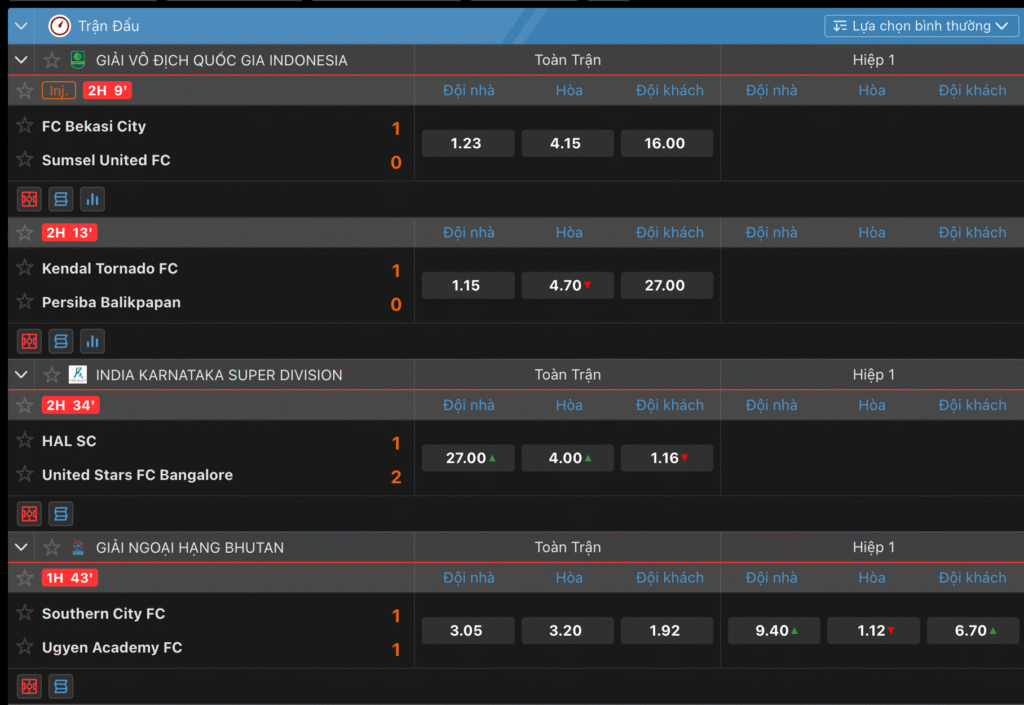Screen dimensions: 1024x705
Task: Click the red pitch icon under United Stars FC Bangalore
Action: point(29,514)
